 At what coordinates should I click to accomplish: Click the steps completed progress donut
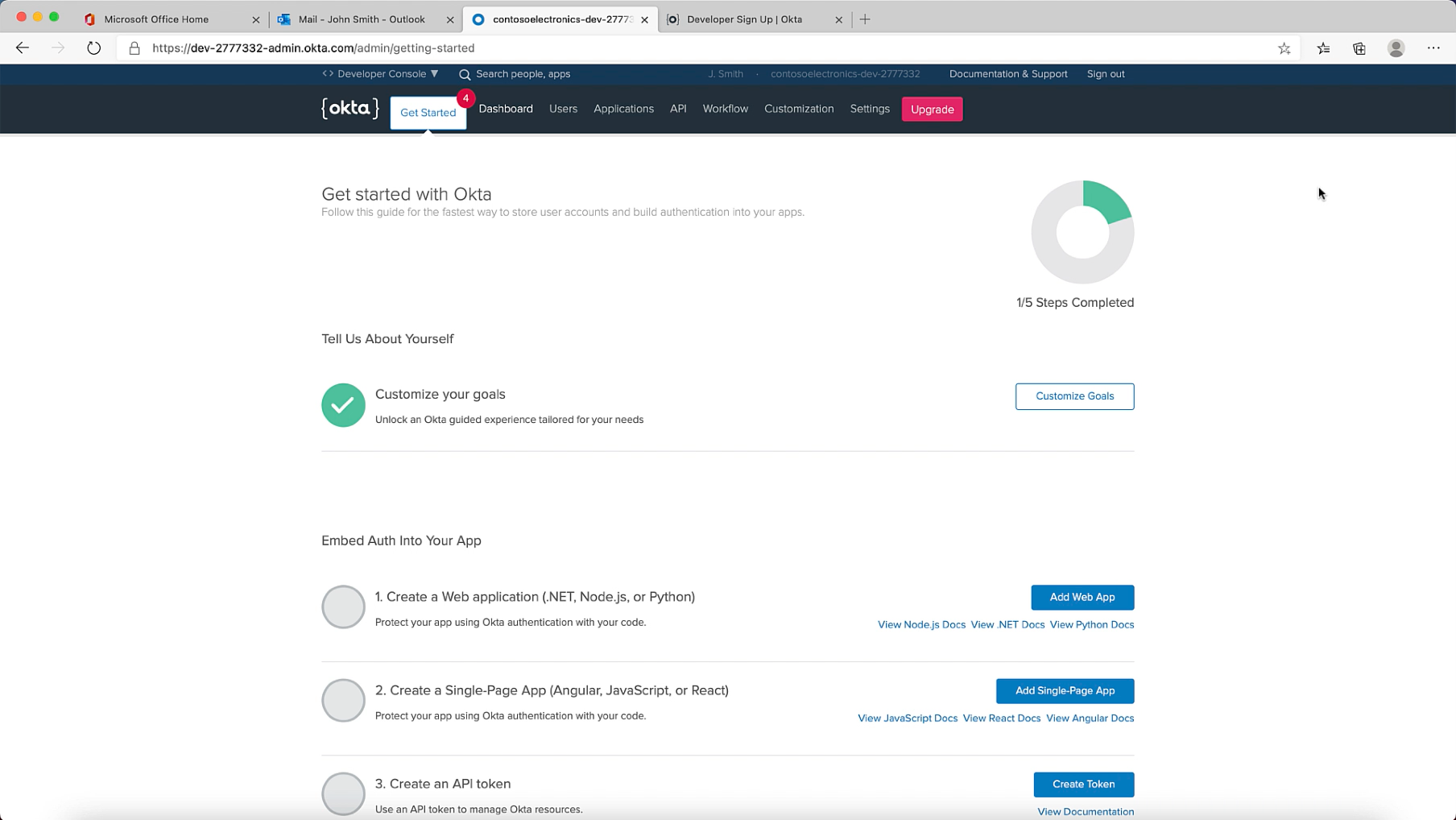(x=1082, y=232)
